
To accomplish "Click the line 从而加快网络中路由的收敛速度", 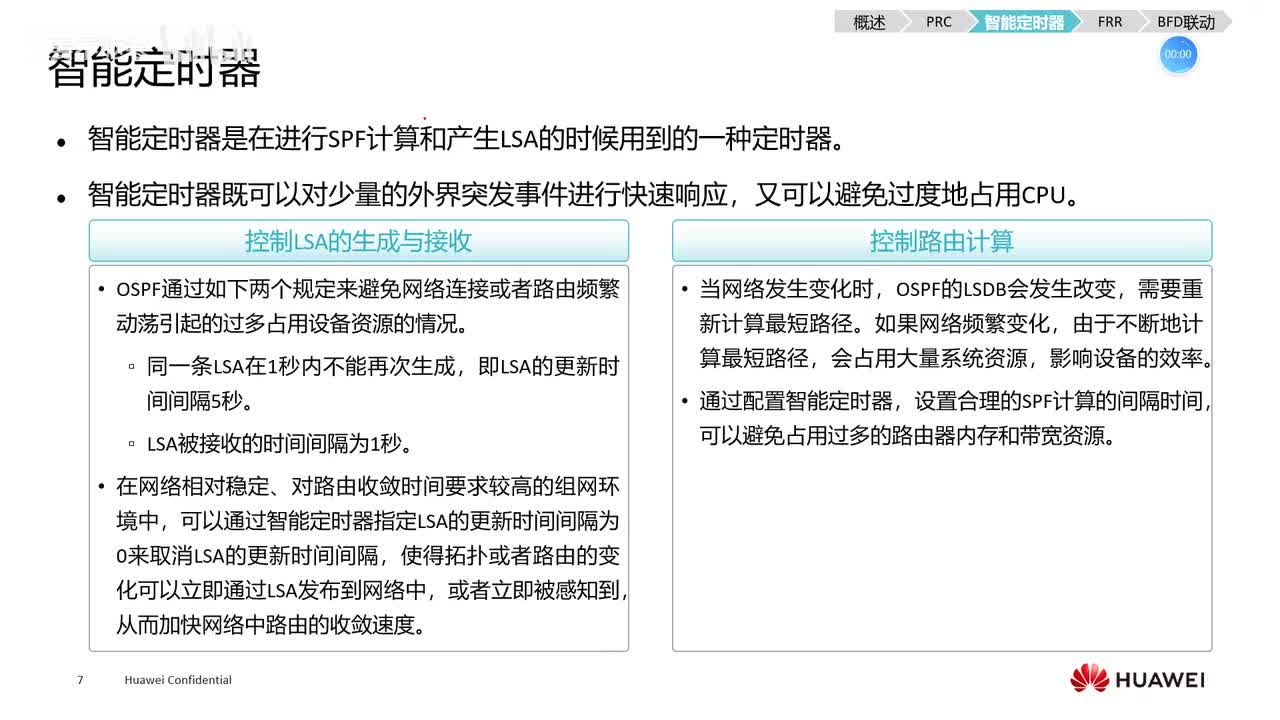I will point(271,625).
